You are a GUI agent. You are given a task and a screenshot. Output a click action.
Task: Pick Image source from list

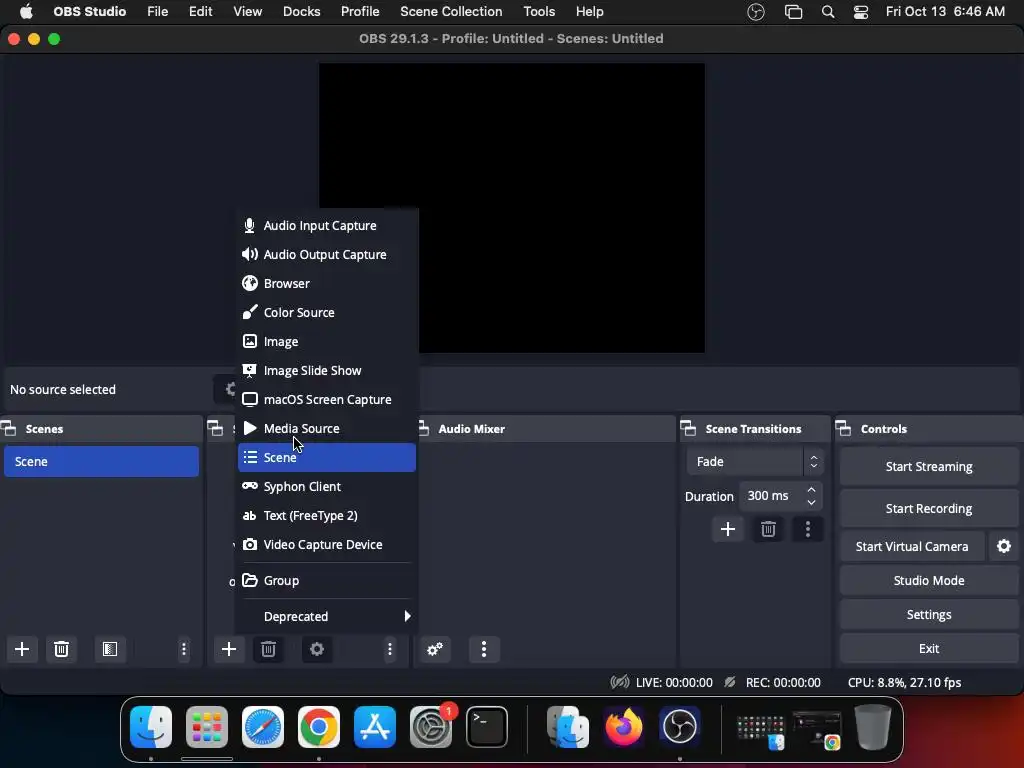pyautogui.click(x=327, y=342)
